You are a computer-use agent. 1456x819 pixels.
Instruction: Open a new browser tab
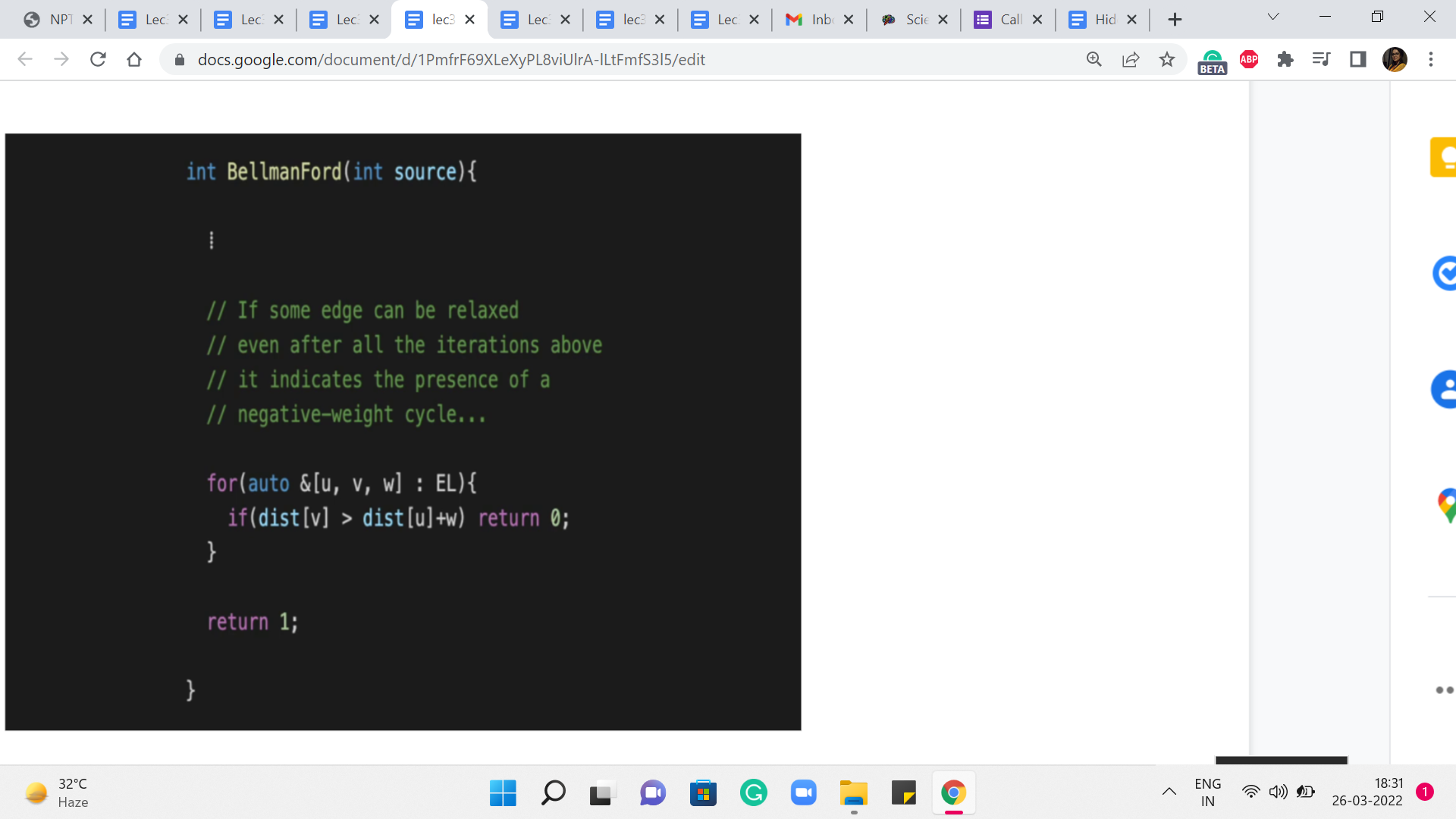(x=1175, y=20)
